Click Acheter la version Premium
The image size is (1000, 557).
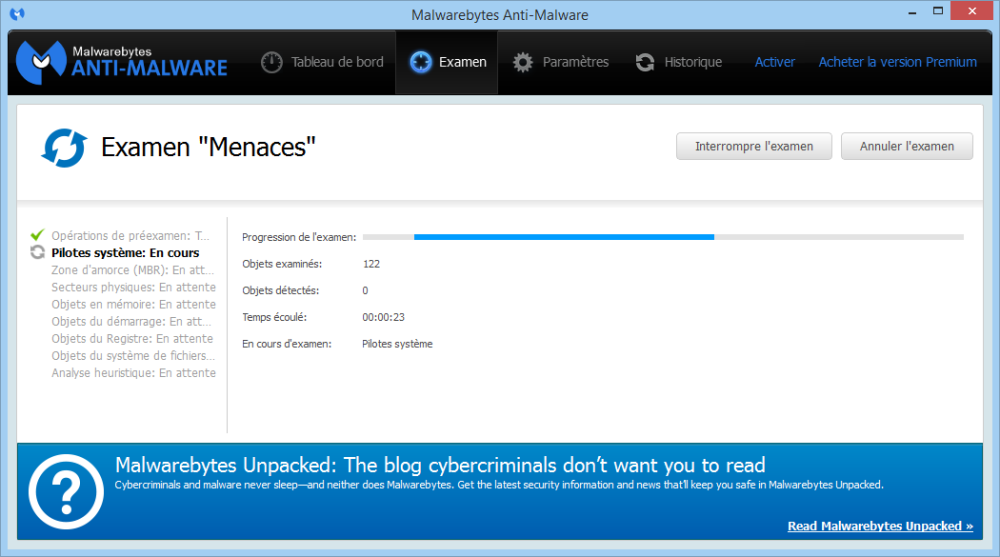point(897,62)
